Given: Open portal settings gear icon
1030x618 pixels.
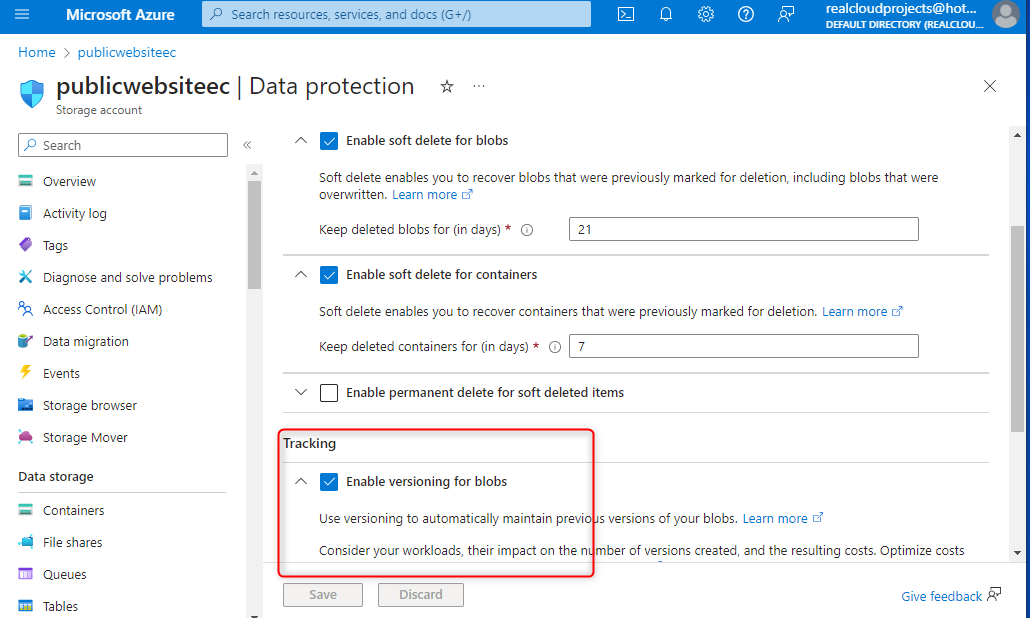Looking at the screenshot, I should (706, 14).
